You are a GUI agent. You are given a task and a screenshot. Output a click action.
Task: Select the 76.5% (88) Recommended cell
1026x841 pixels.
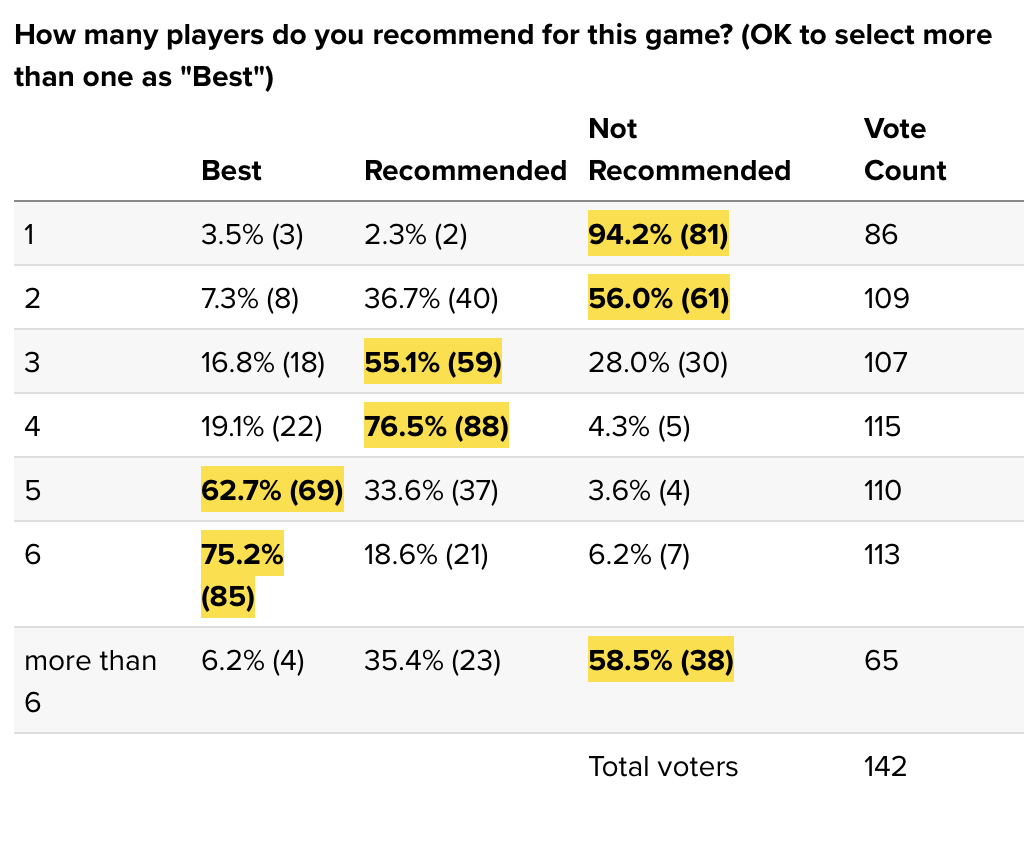click(436, 425)
